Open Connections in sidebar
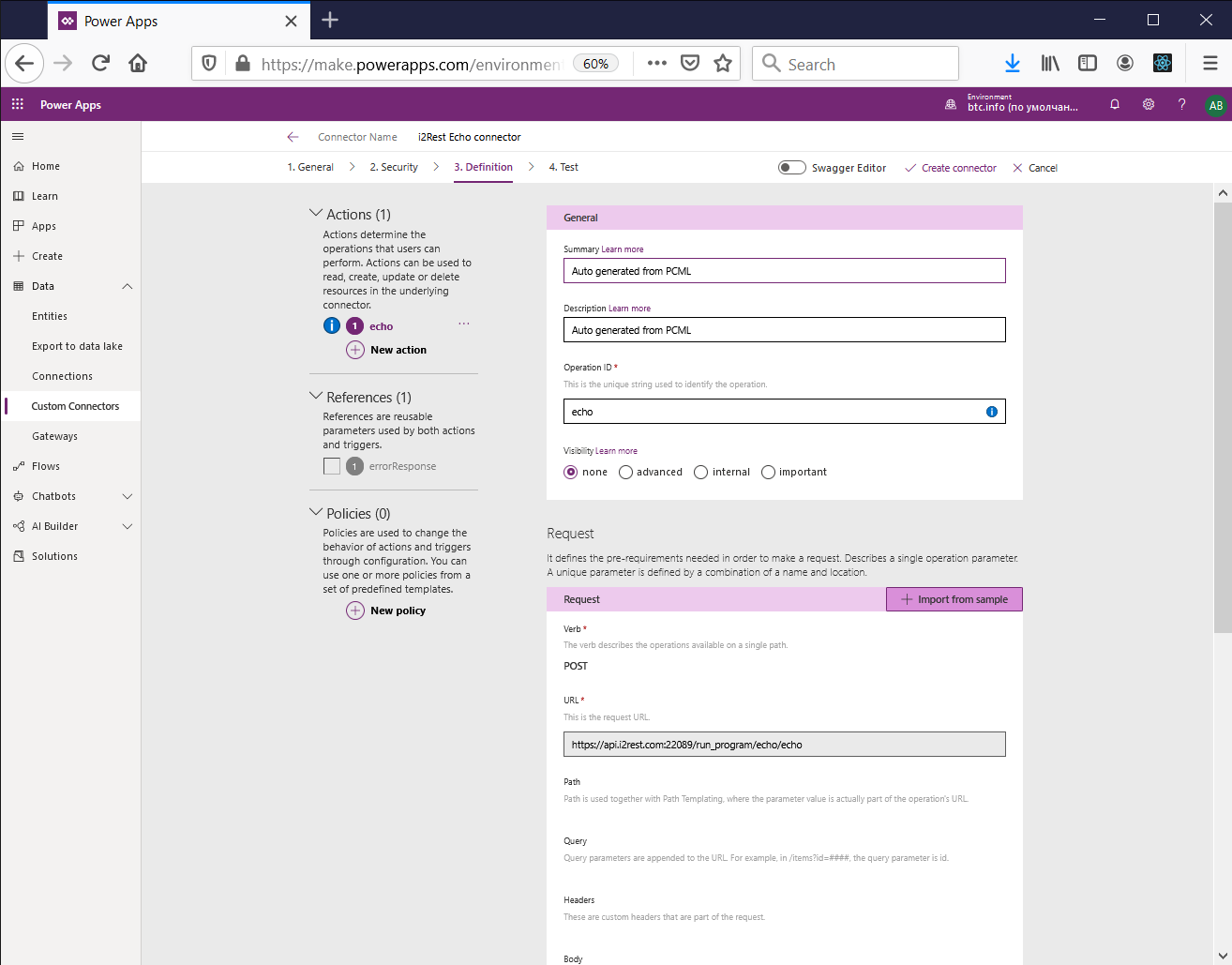Screen dimensions: 1232x965 point(62,376)
